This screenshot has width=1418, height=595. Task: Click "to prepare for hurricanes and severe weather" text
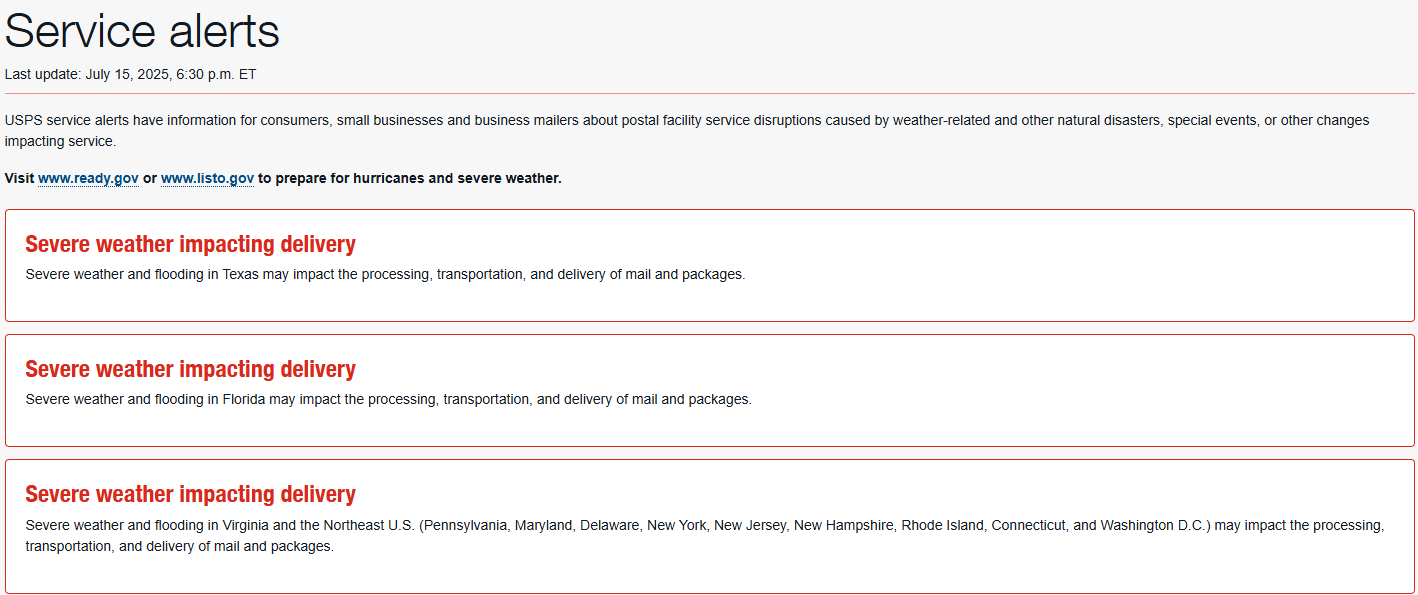410,178
